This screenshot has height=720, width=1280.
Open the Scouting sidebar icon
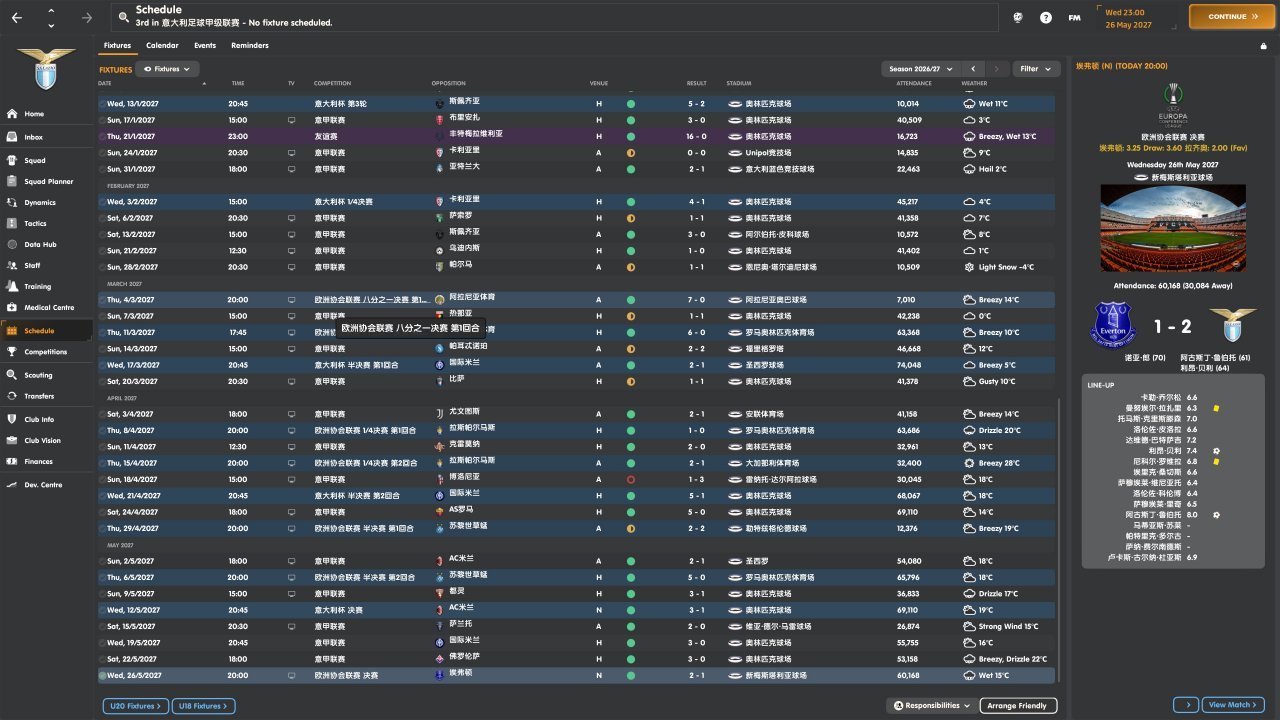pyautogui.click(x=13, y=375)
